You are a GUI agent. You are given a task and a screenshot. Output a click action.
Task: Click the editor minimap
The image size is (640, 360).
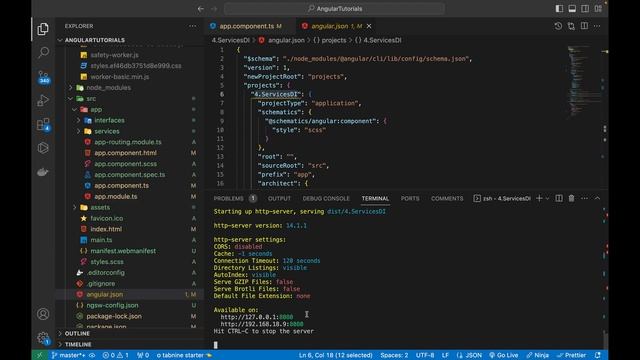click(x=583, y=82)
